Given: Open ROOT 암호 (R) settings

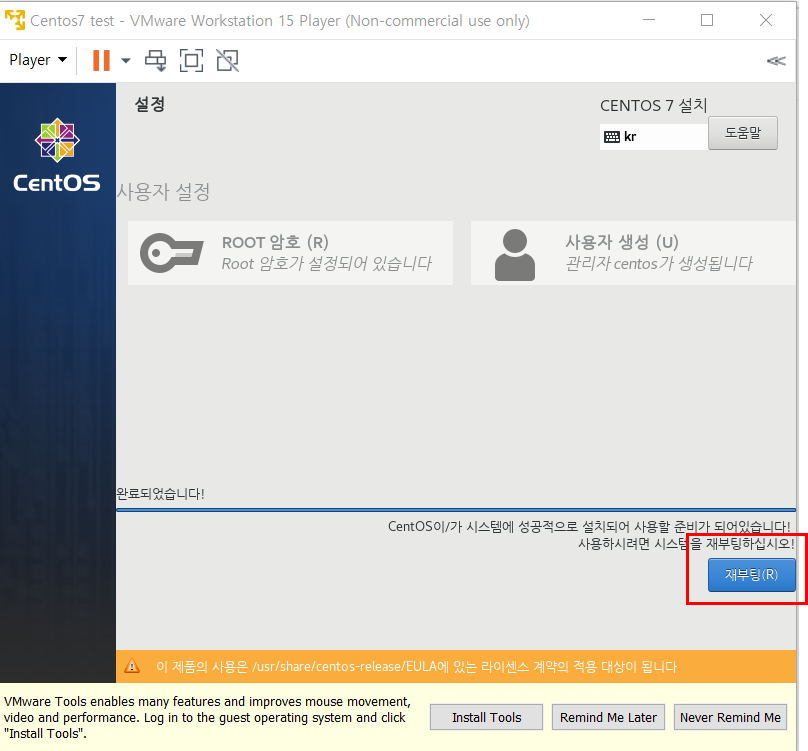Looking at the screenshot, I should pyautogui.click(x=291, y=253).
